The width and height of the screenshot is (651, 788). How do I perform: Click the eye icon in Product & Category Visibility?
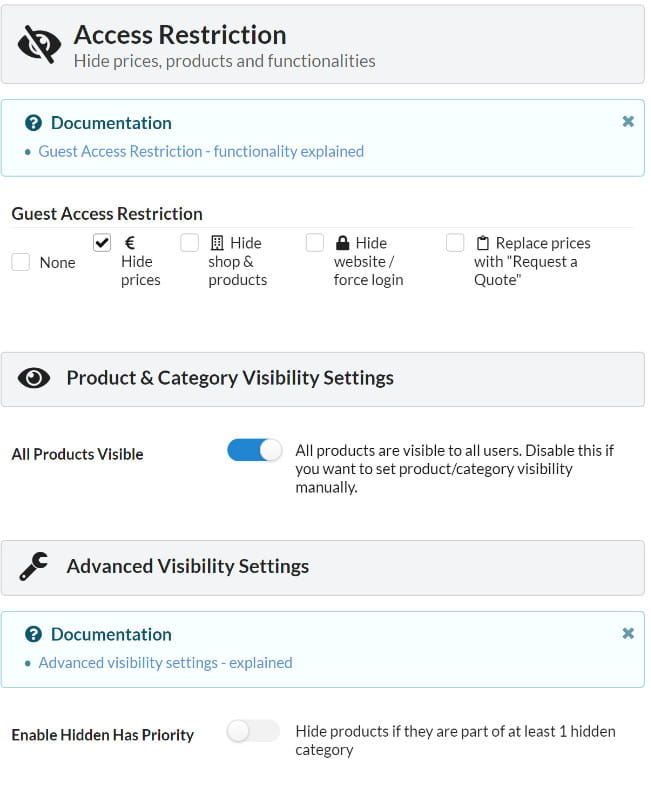coord(34,378)
